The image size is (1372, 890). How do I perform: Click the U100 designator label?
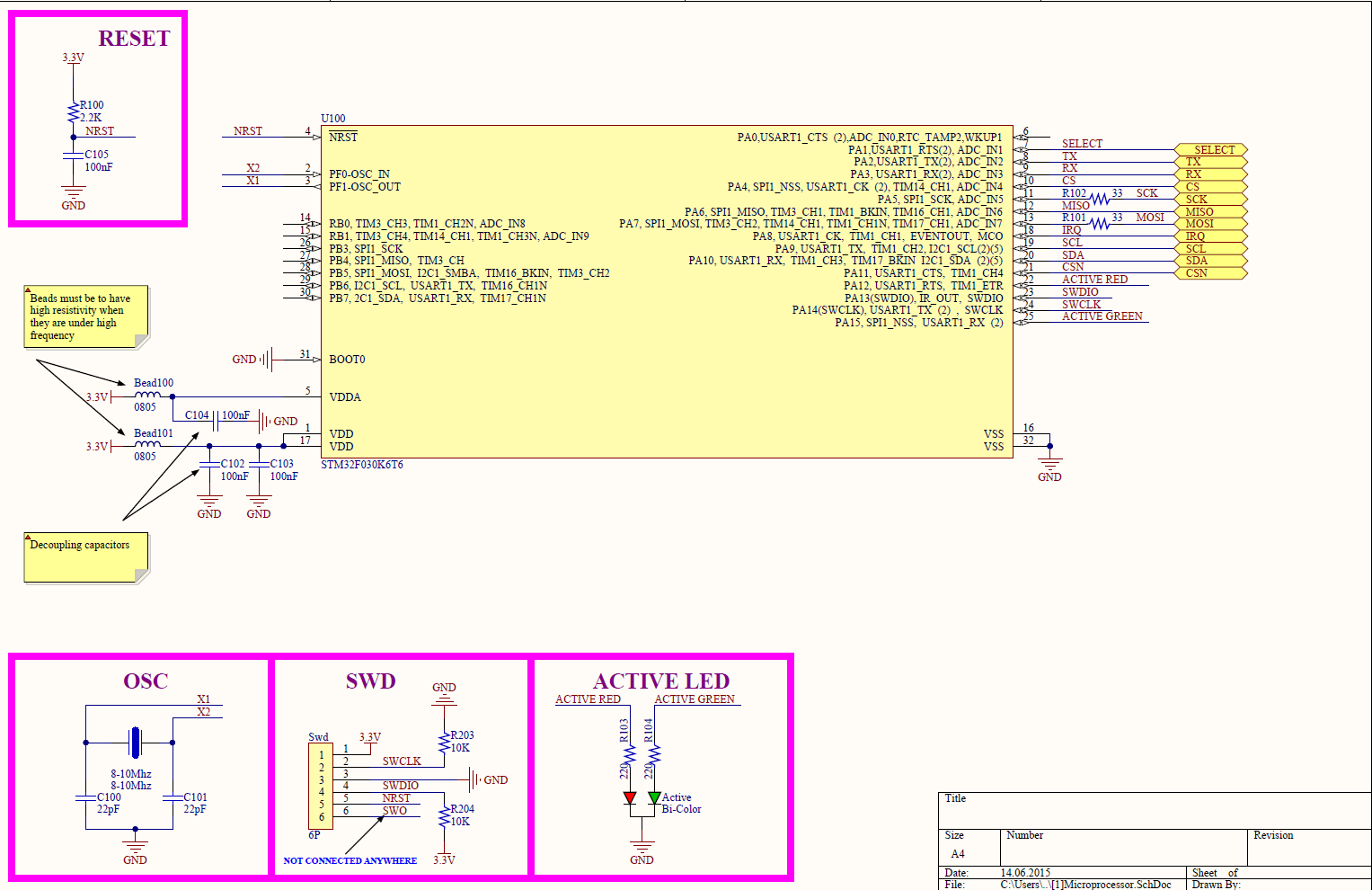pyautogui.click(x=333, y=119)
